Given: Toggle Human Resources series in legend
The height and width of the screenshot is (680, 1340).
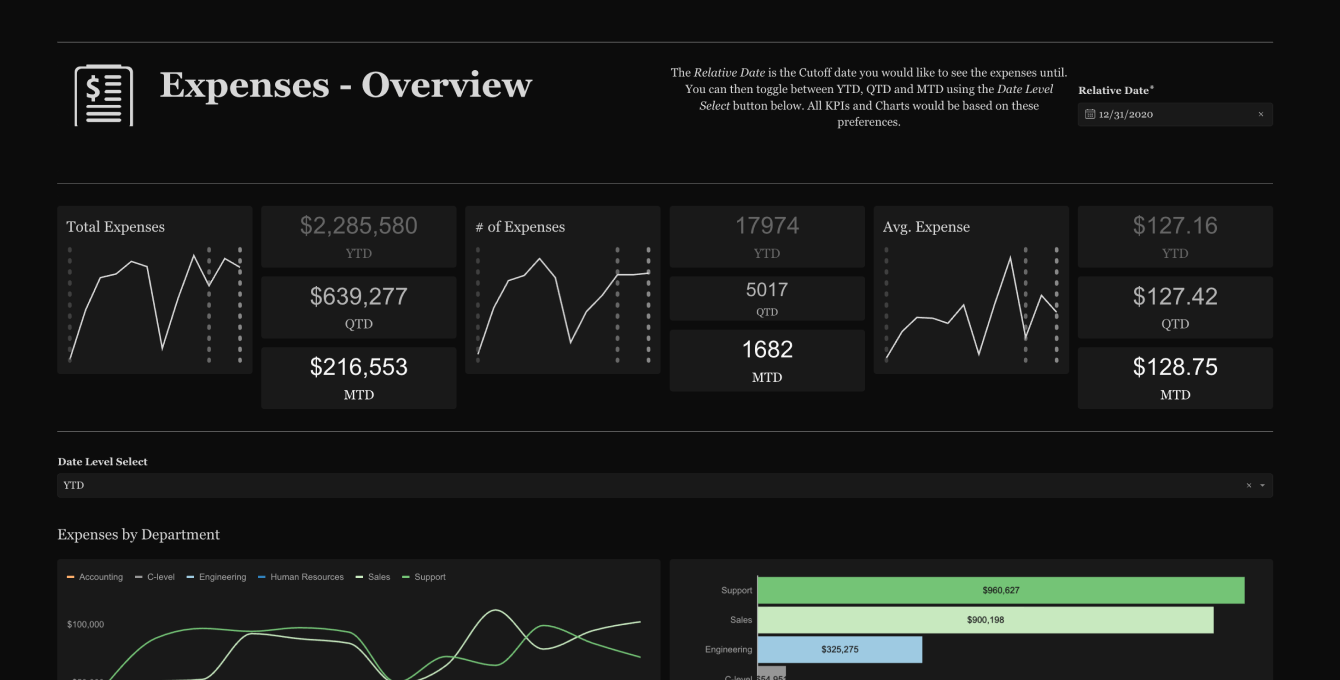Looking at the screenshot, I should [300, 577].
